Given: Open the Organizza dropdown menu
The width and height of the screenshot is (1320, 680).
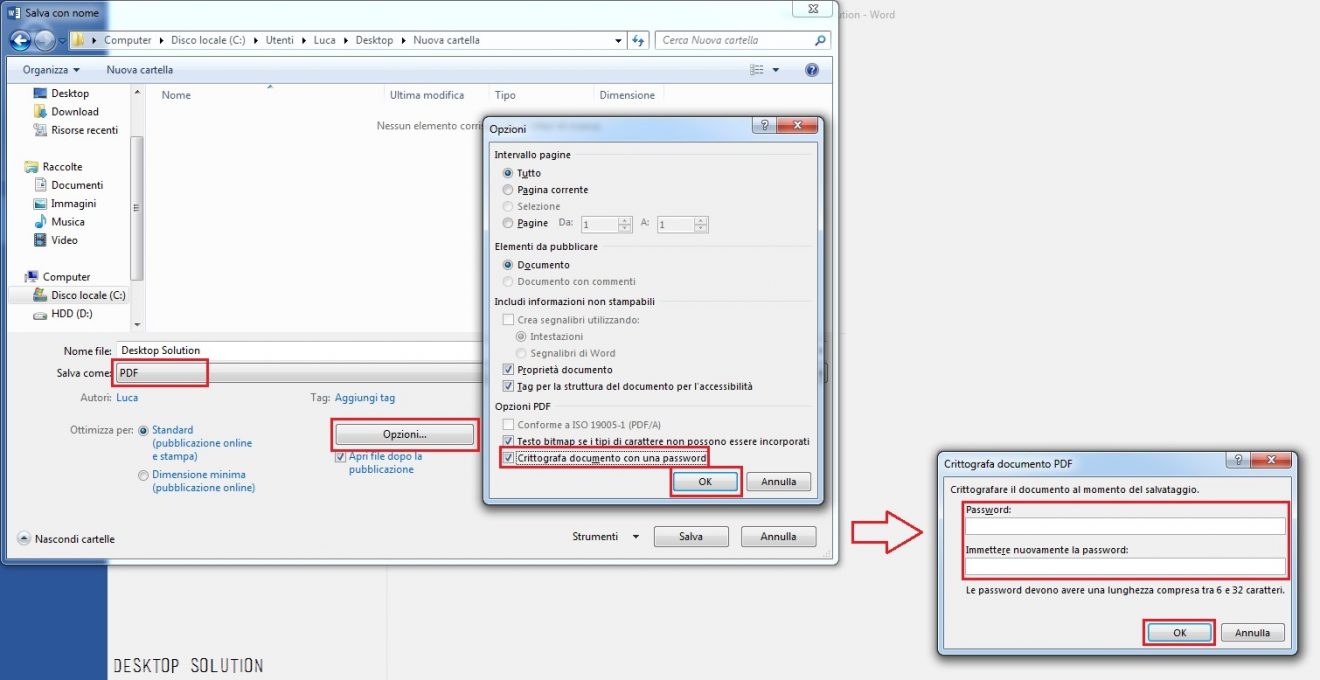Looking at the screenshot, I should click(51, 70).
